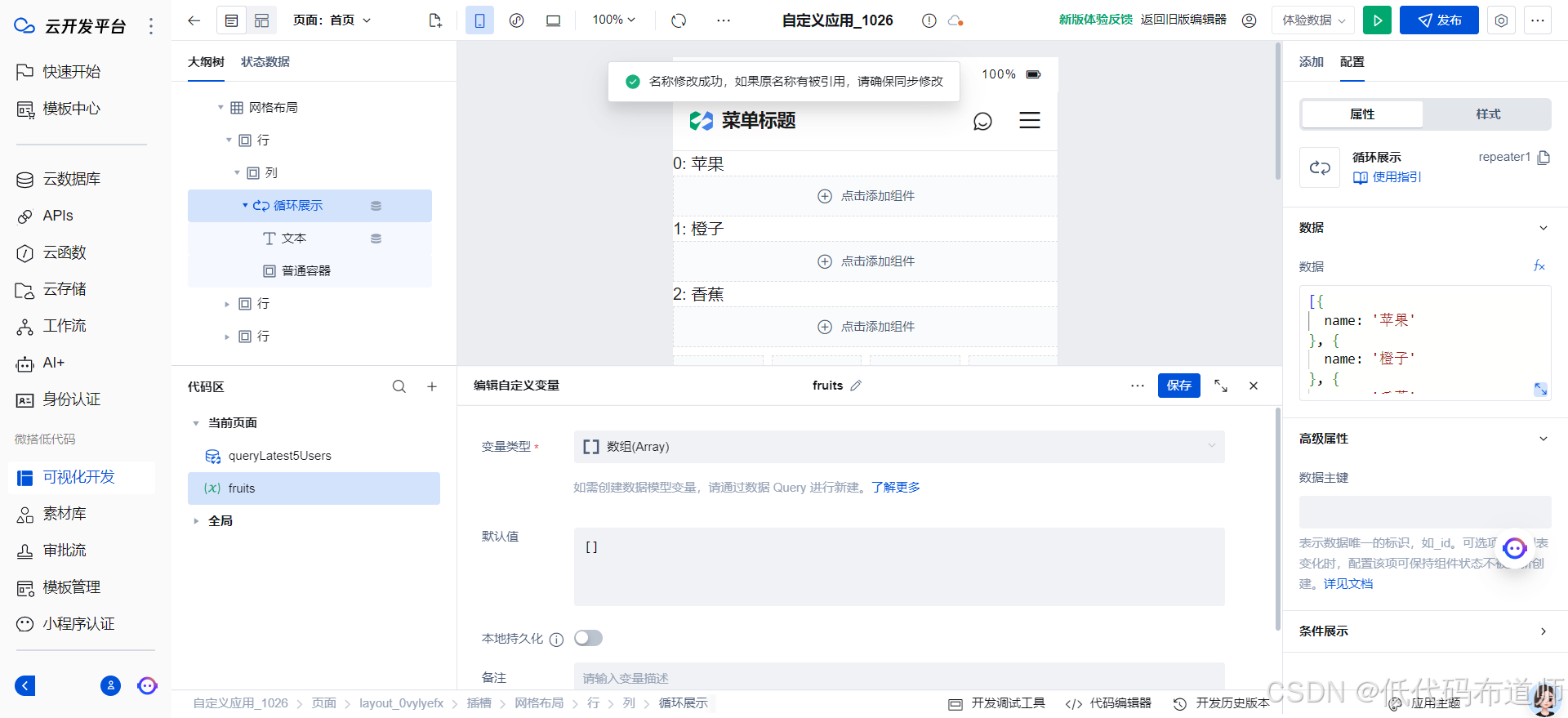Screen dimensions: 1568x718
Task: Open the user support headset icon
Action: tap(1249, 20)
